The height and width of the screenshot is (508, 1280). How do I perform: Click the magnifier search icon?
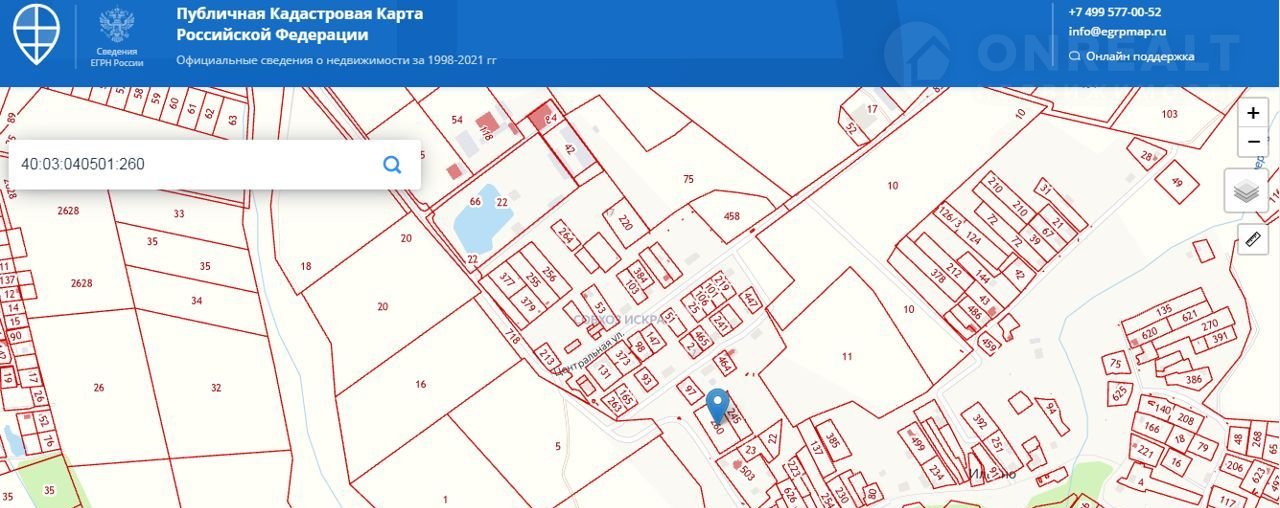tap(392, 165)
